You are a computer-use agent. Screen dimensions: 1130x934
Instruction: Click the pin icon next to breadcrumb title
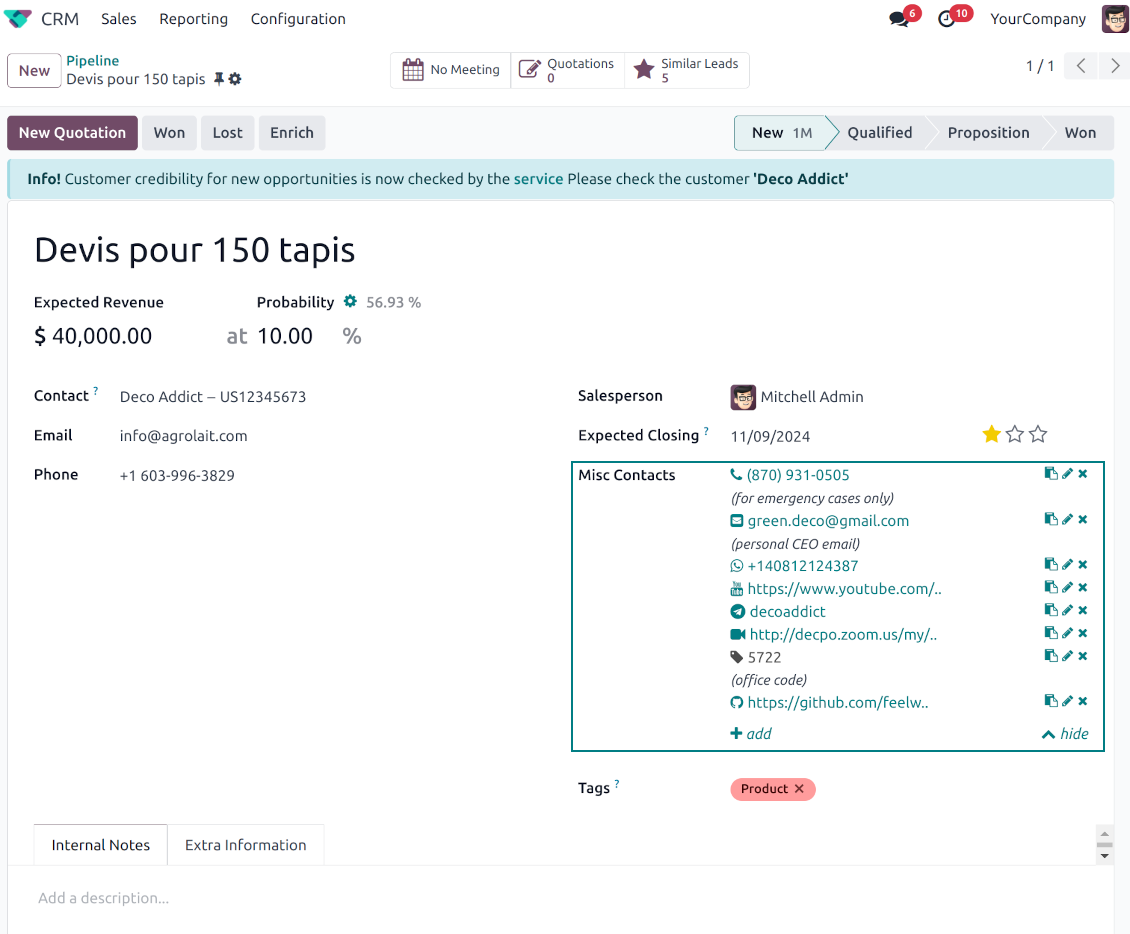[219, 79]
